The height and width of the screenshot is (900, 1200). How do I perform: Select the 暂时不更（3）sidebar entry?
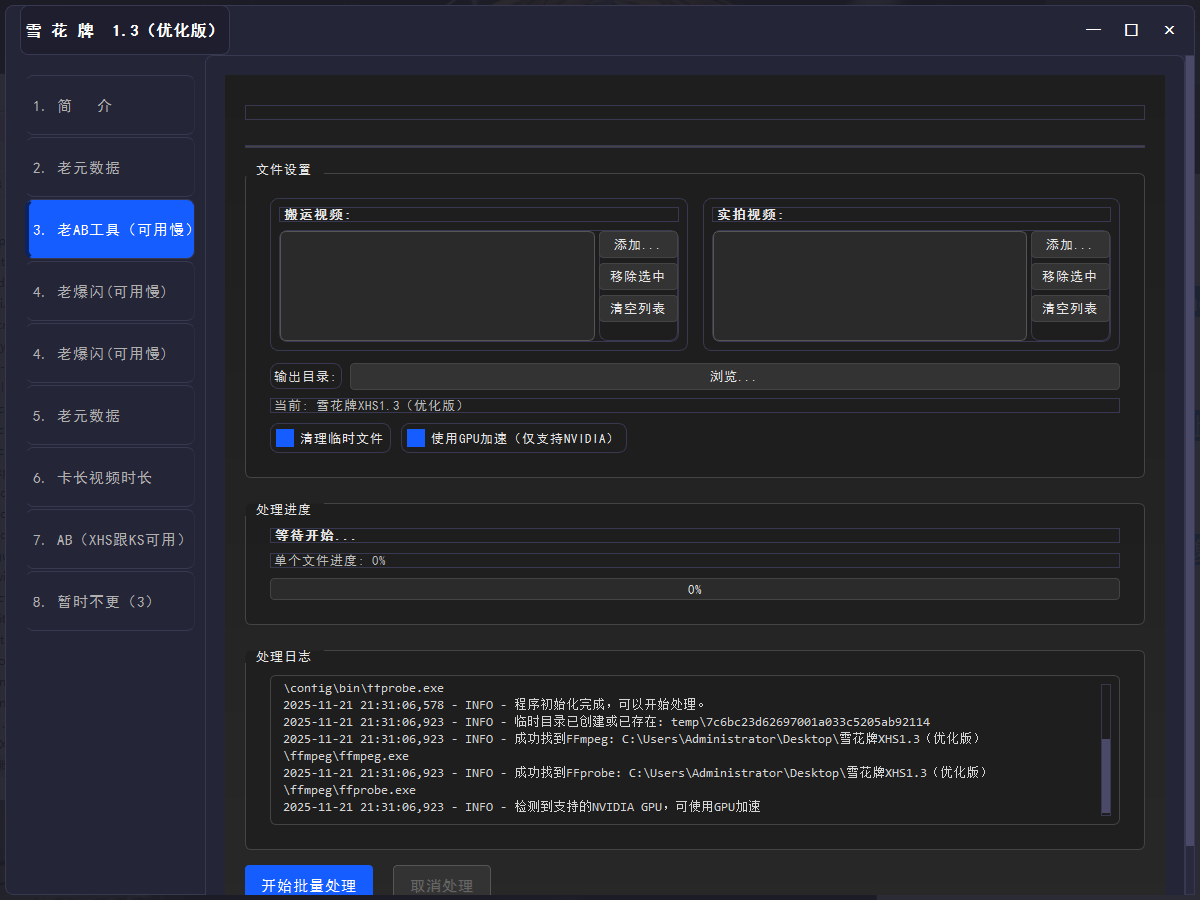[110, 601]
